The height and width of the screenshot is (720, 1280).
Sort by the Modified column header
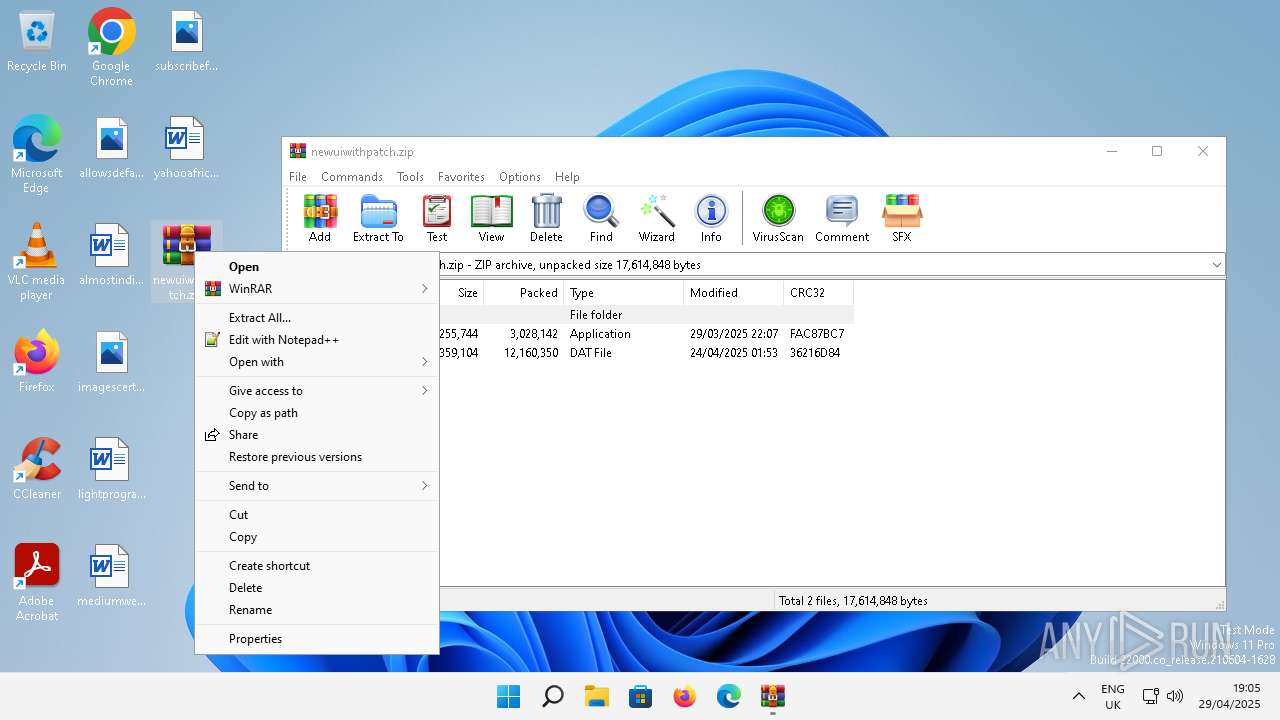click(x=733, y=293)
